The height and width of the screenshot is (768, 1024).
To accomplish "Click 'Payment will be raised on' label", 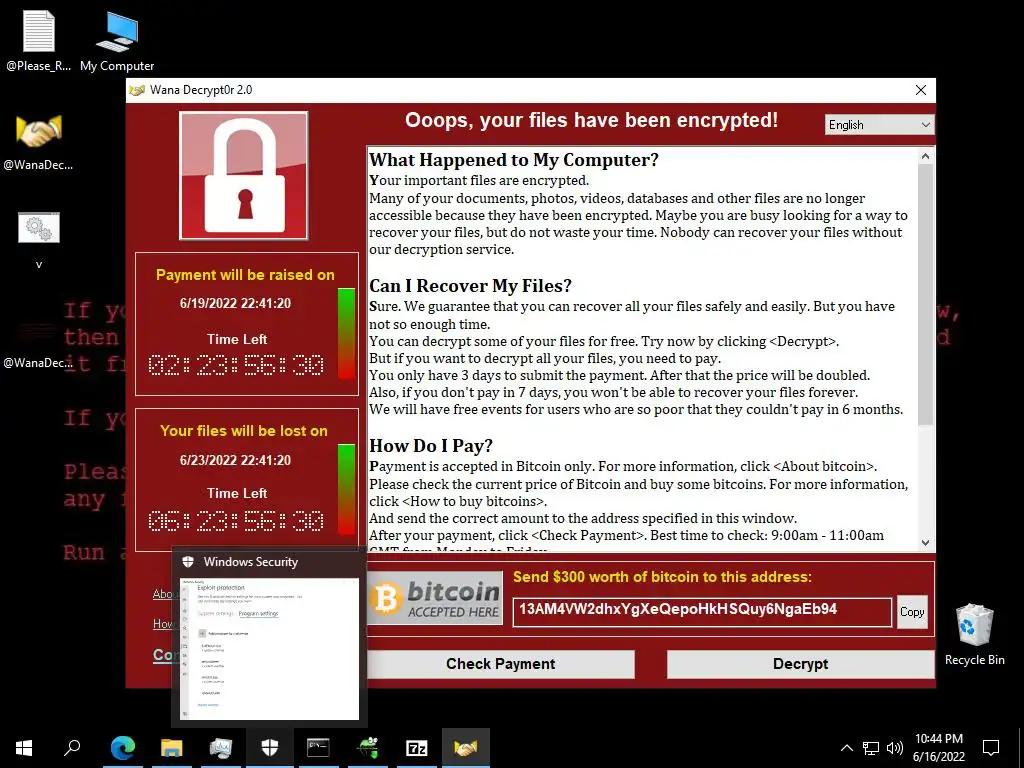I will pos(245,275).
